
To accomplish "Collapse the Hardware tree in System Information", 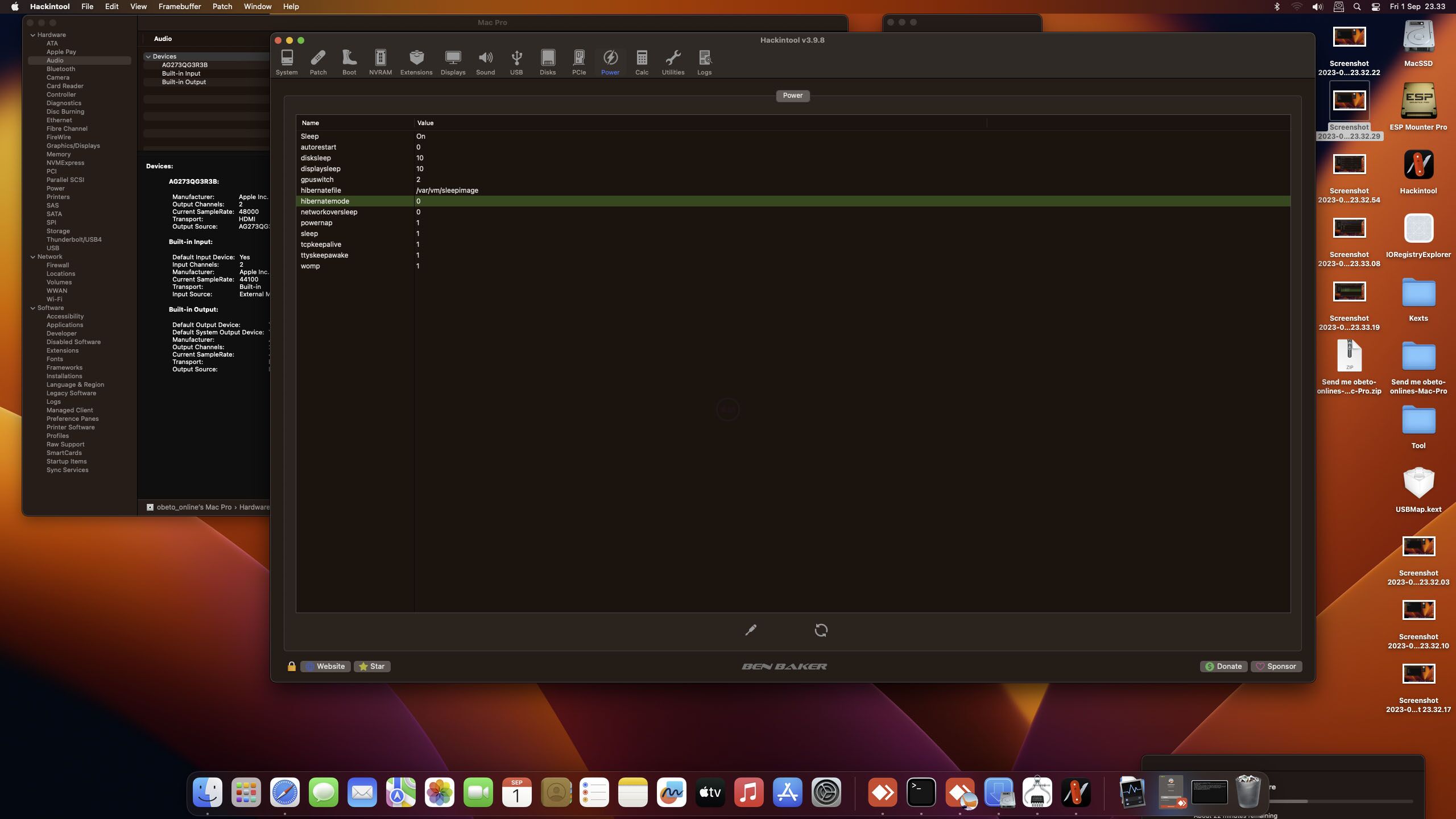I will (x=33, y=35).
